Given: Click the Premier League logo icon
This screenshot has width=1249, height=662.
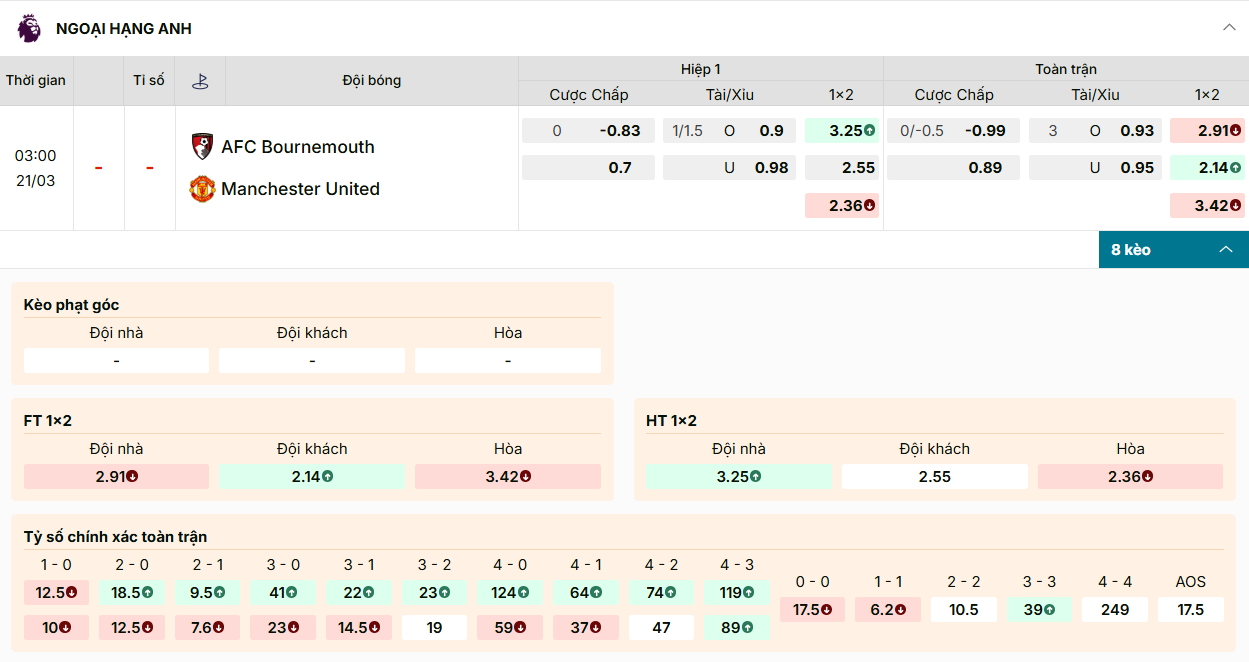Looking at the screenshot, I should point(29,28).
